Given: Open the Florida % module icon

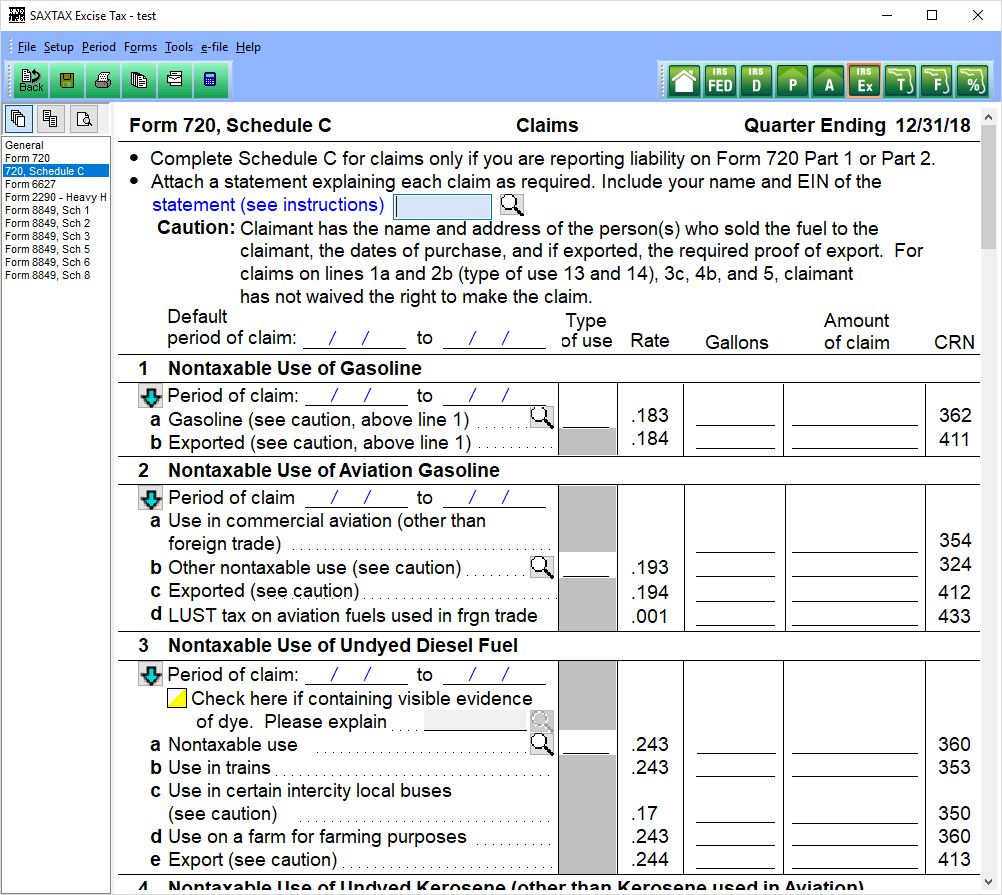Looking at the screenshot, I should coord(973,81).
